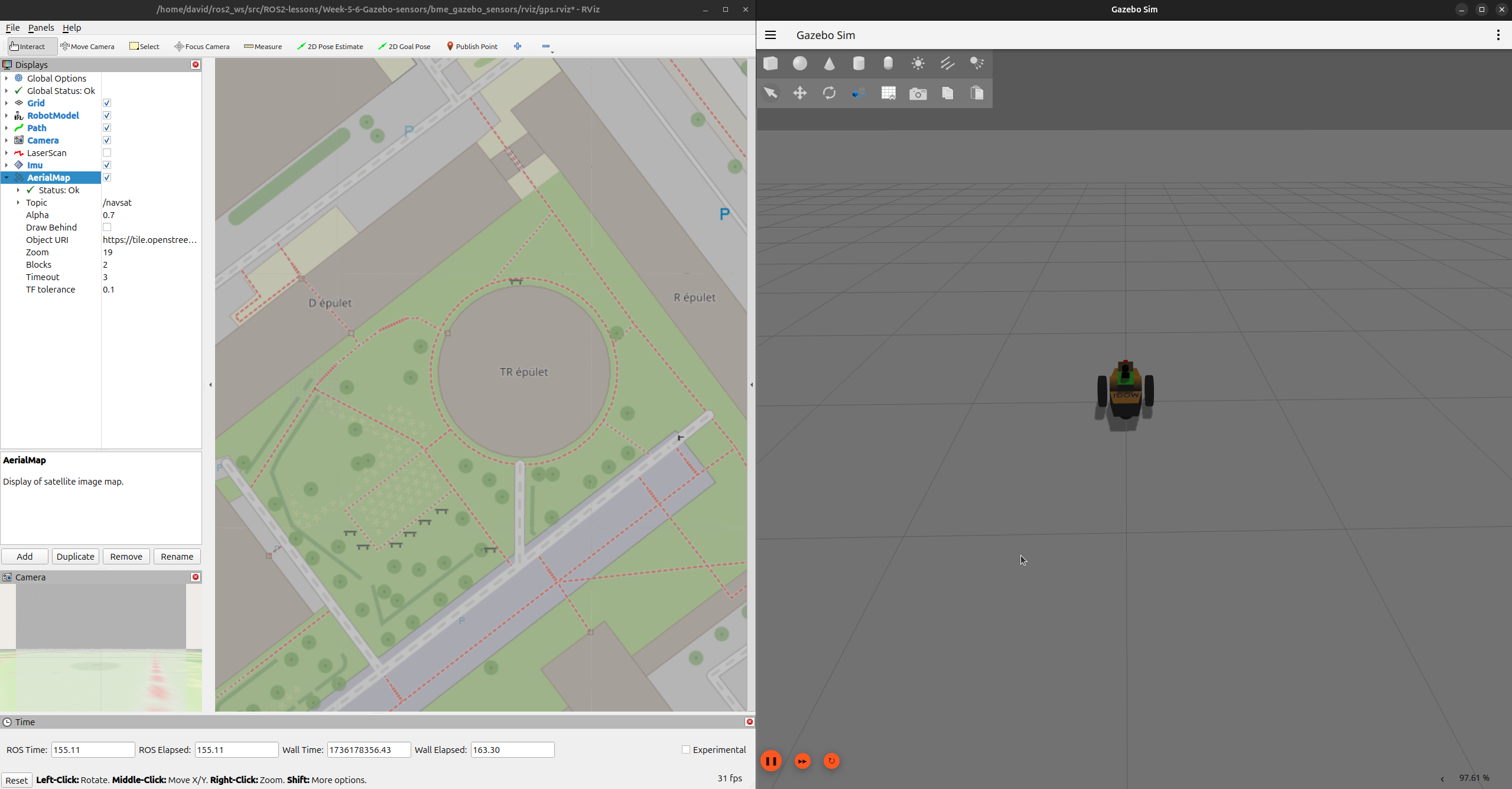The height and width of the screenshot is (789, 1512).
Task: Uncheck the Imu display checkbox
Action: click(107, 165)
